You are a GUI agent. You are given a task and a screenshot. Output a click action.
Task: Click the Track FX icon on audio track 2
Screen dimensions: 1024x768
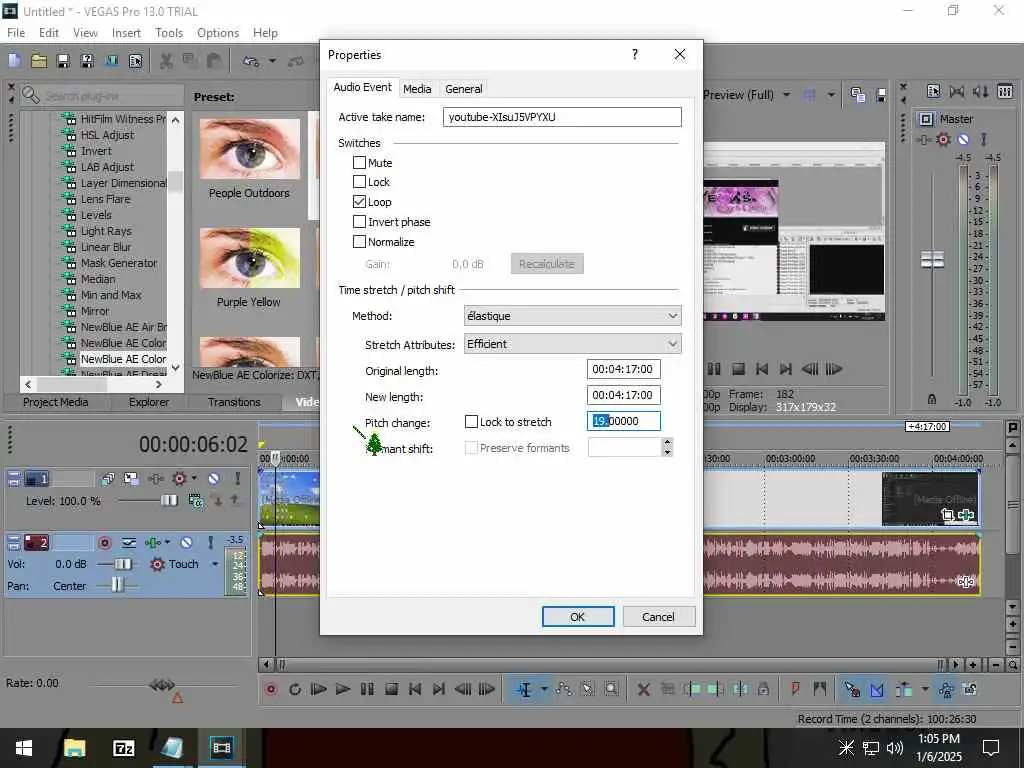tap(153, 543)
